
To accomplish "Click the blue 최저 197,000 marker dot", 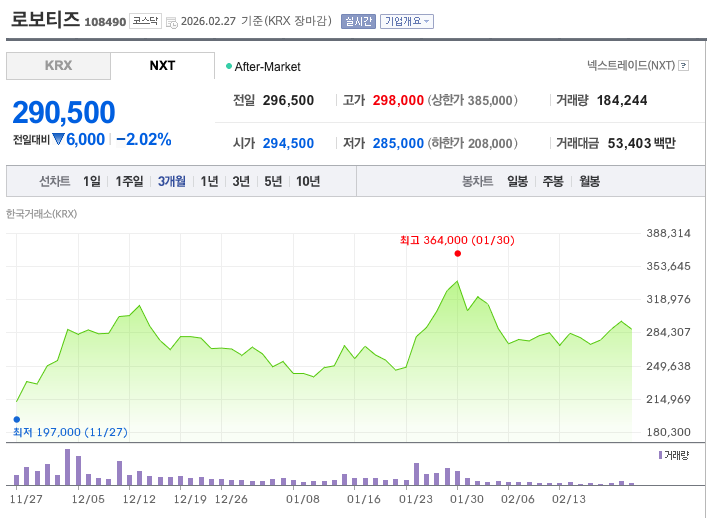I will [x=17, y=419].
